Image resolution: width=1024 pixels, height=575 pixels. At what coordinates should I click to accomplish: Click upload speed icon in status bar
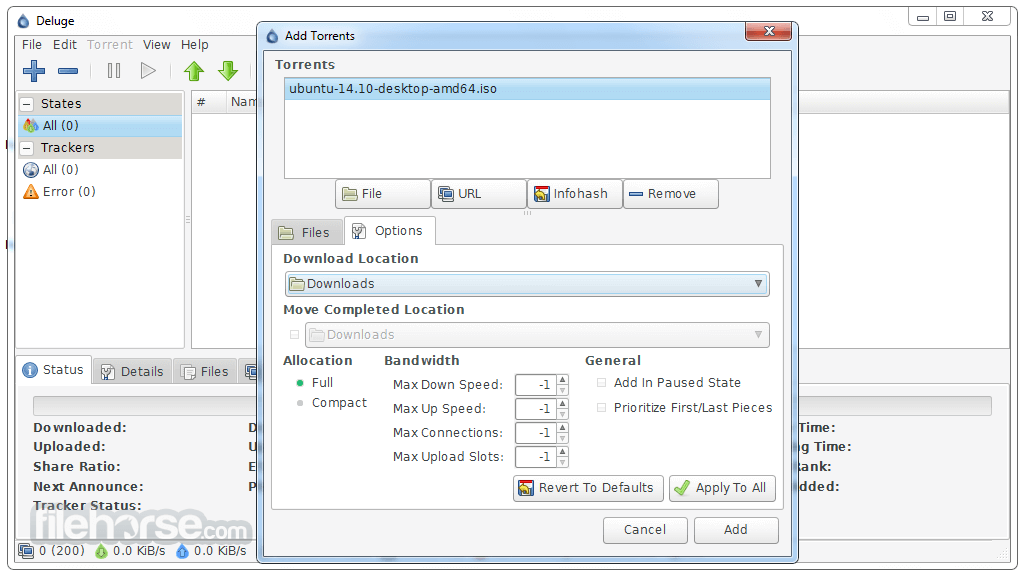click(182, 551)
